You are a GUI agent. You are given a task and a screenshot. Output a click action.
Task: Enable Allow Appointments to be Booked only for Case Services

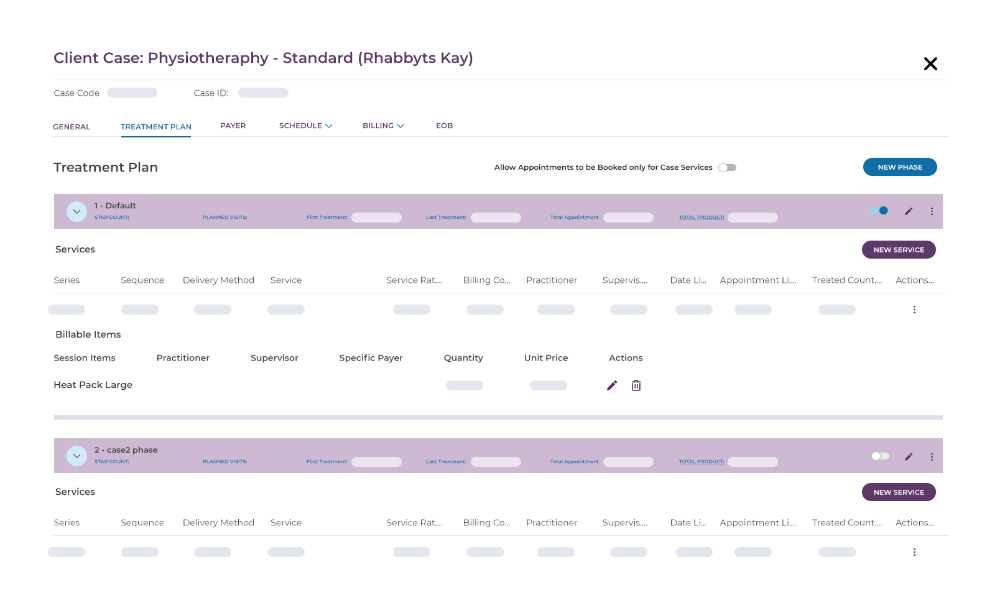(x=727, y=167)
